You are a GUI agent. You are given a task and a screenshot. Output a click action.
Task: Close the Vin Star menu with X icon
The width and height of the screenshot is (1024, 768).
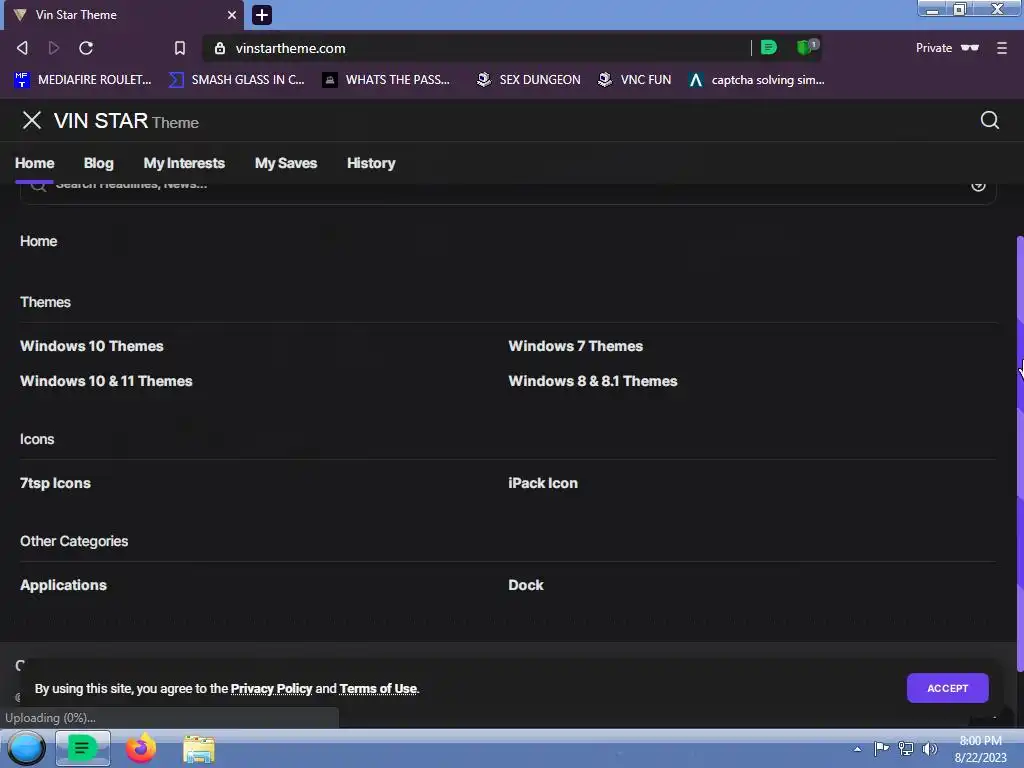pyautogui.click(x=31, y=120)
